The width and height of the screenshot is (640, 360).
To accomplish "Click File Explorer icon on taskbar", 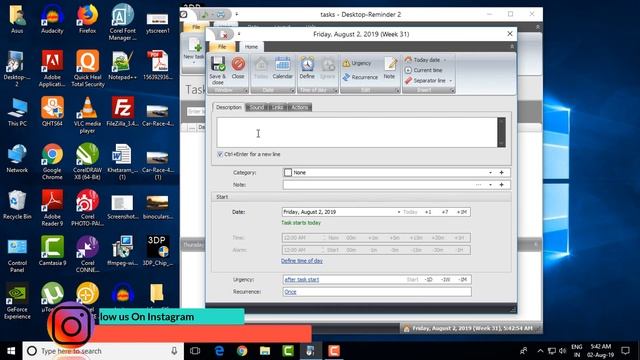I will [265, 351].
